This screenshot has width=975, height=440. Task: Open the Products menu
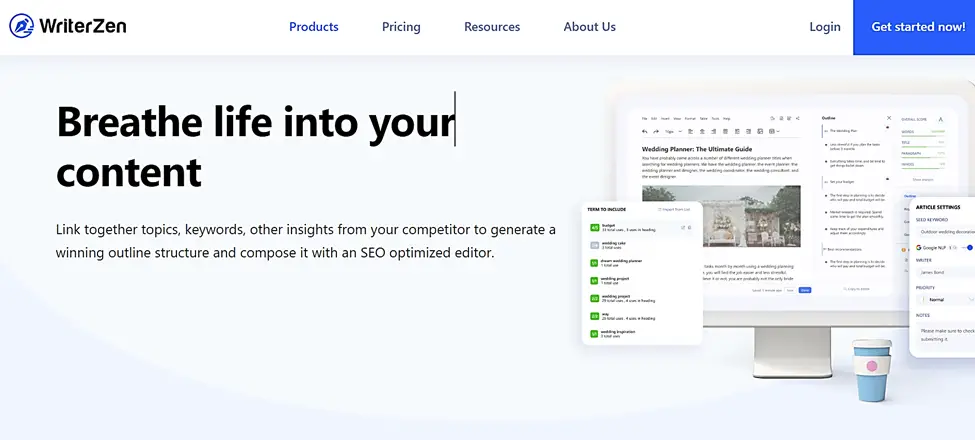tap(314, 27)
